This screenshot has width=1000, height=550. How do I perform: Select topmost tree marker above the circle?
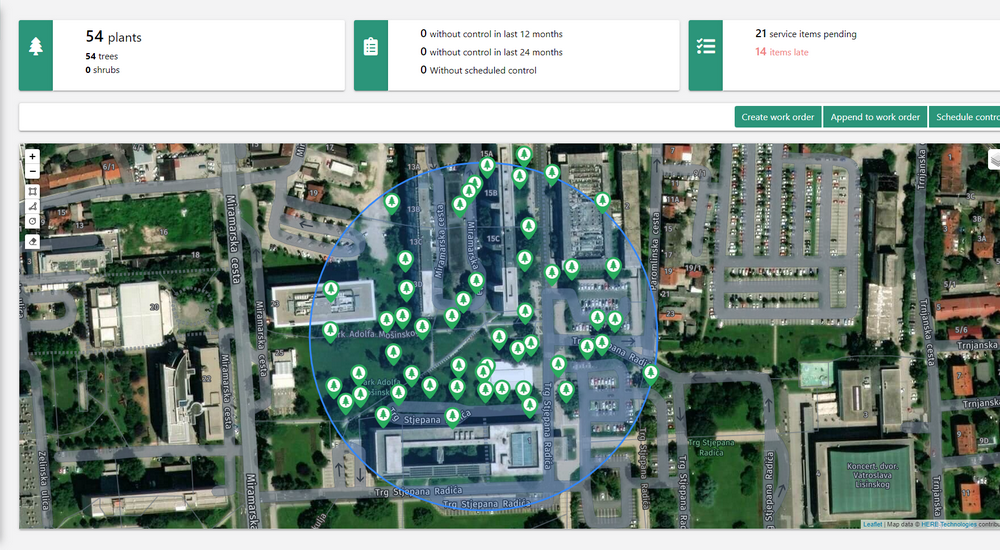point(524,155)
